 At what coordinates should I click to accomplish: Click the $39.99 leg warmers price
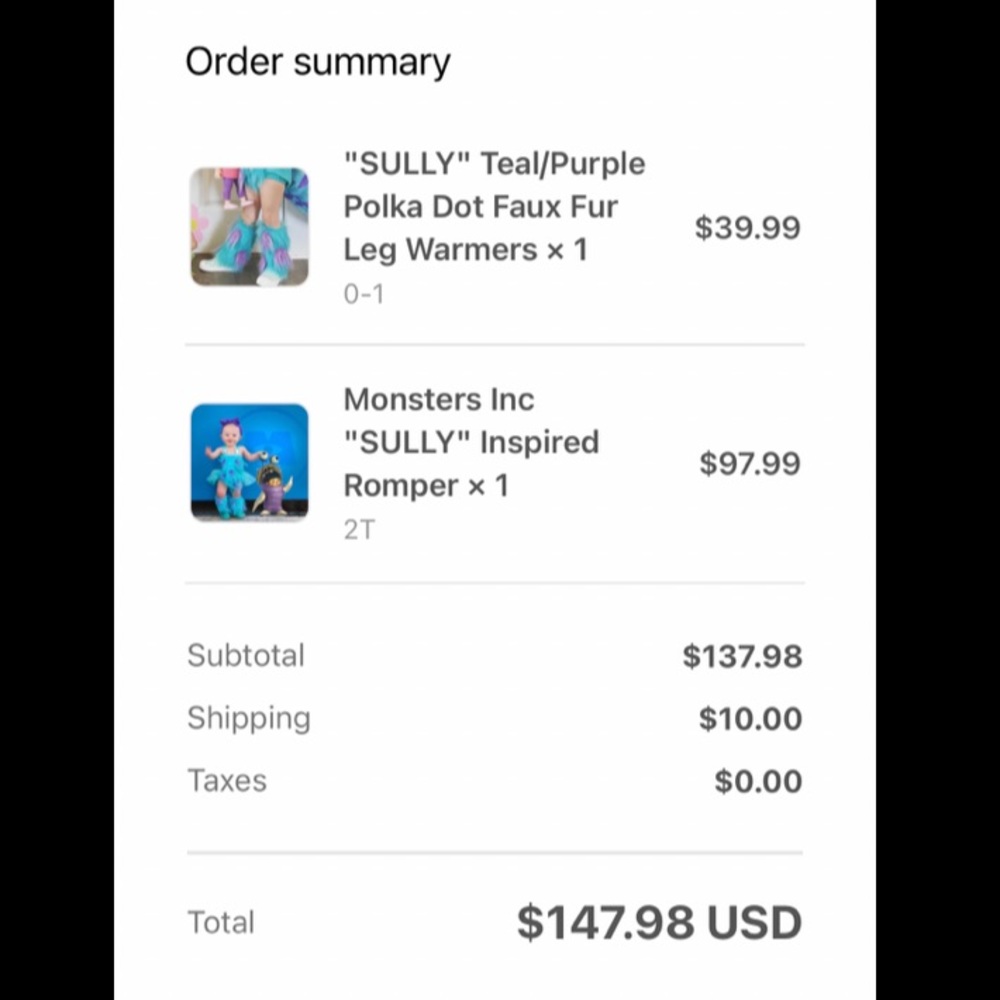pyautogui.click(x=748, y=228)
